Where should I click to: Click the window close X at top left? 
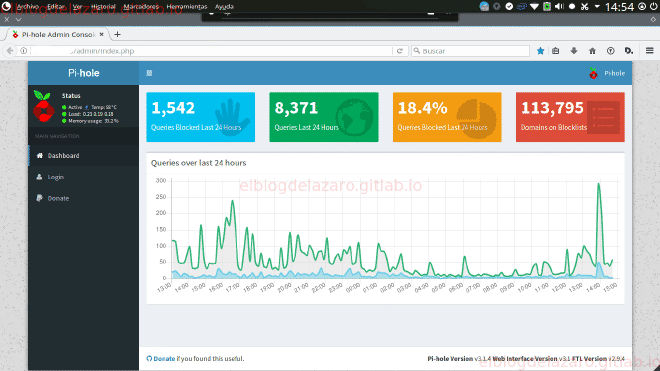(7, 19)
